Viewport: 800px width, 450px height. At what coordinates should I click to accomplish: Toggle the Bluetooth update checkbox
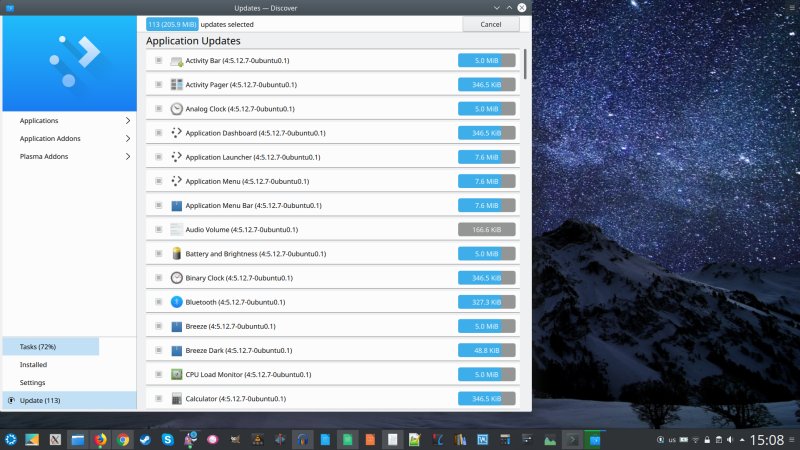pyautogui.click(x=159, y=302)
